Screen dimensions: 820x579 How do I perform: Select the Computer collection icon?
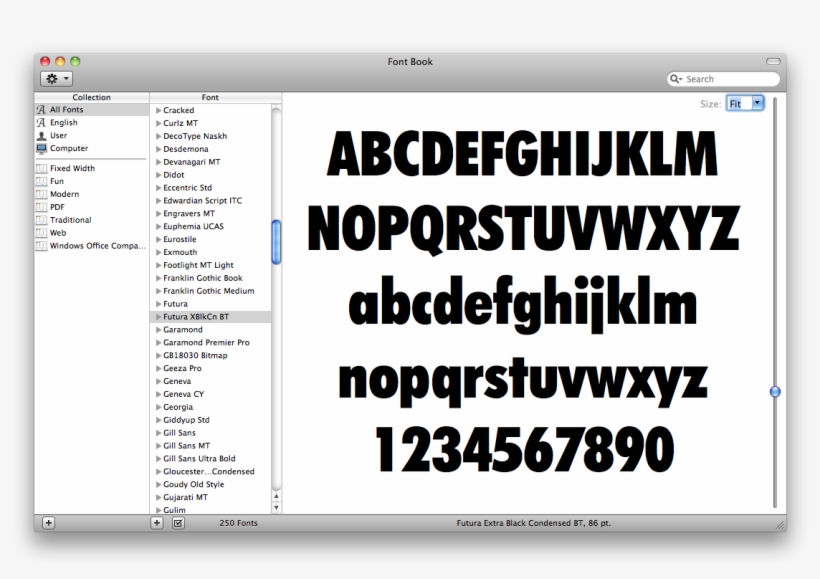pyautogui.click(x=41, y=148)
